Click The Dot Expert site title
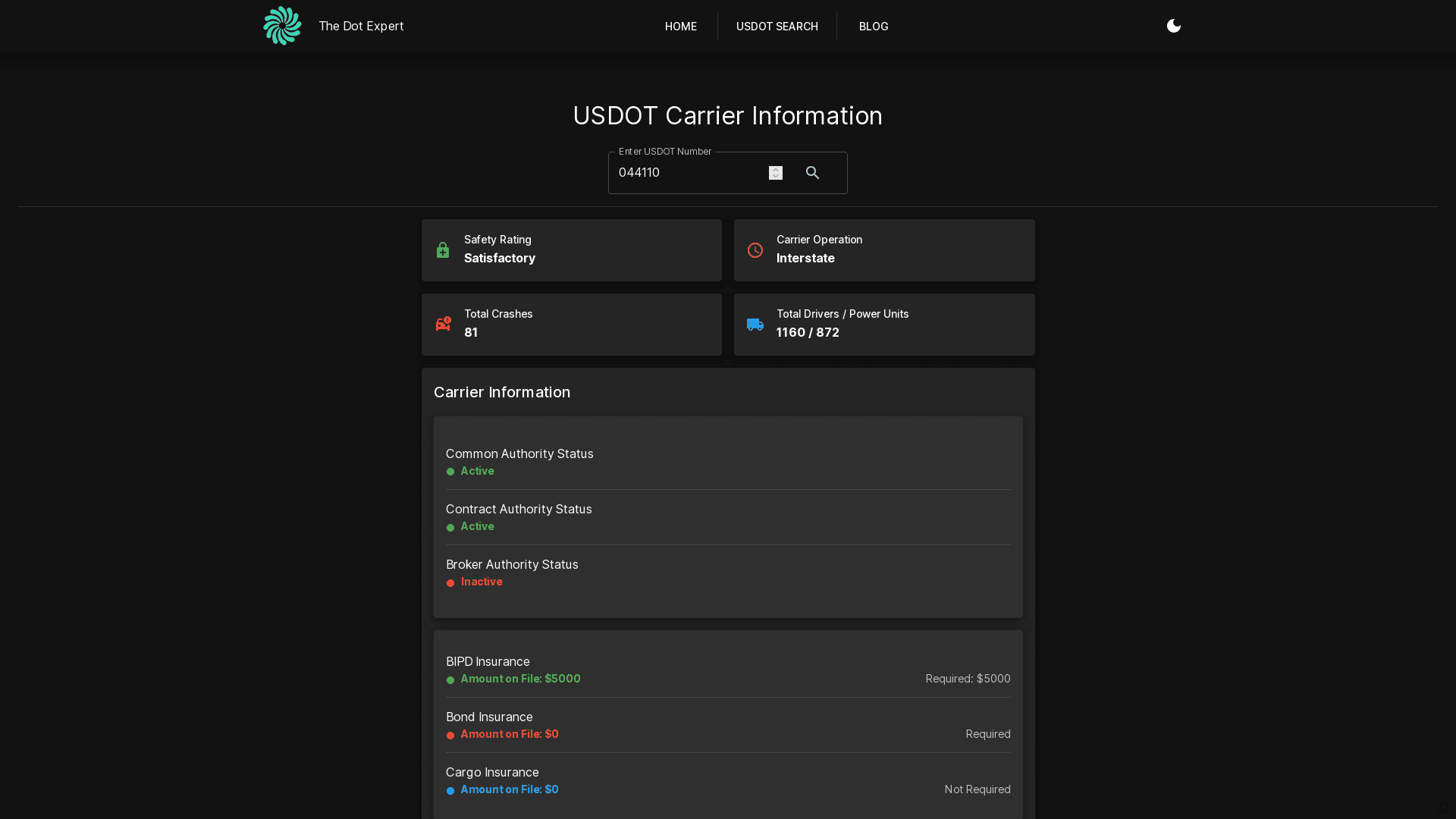Screen dimensions: 1456x819 (361, 27)
